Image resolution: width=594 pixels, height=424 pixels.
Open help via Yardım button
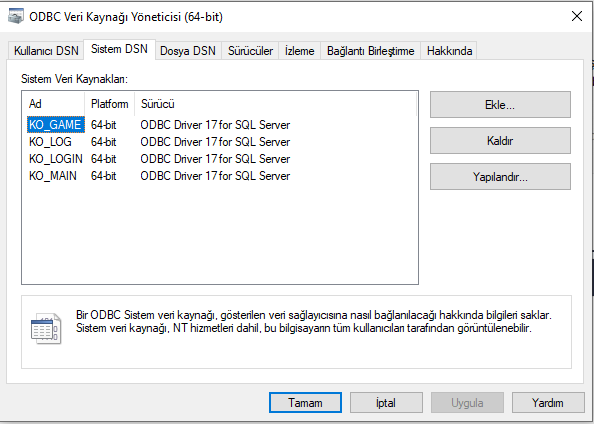(548, 402)
